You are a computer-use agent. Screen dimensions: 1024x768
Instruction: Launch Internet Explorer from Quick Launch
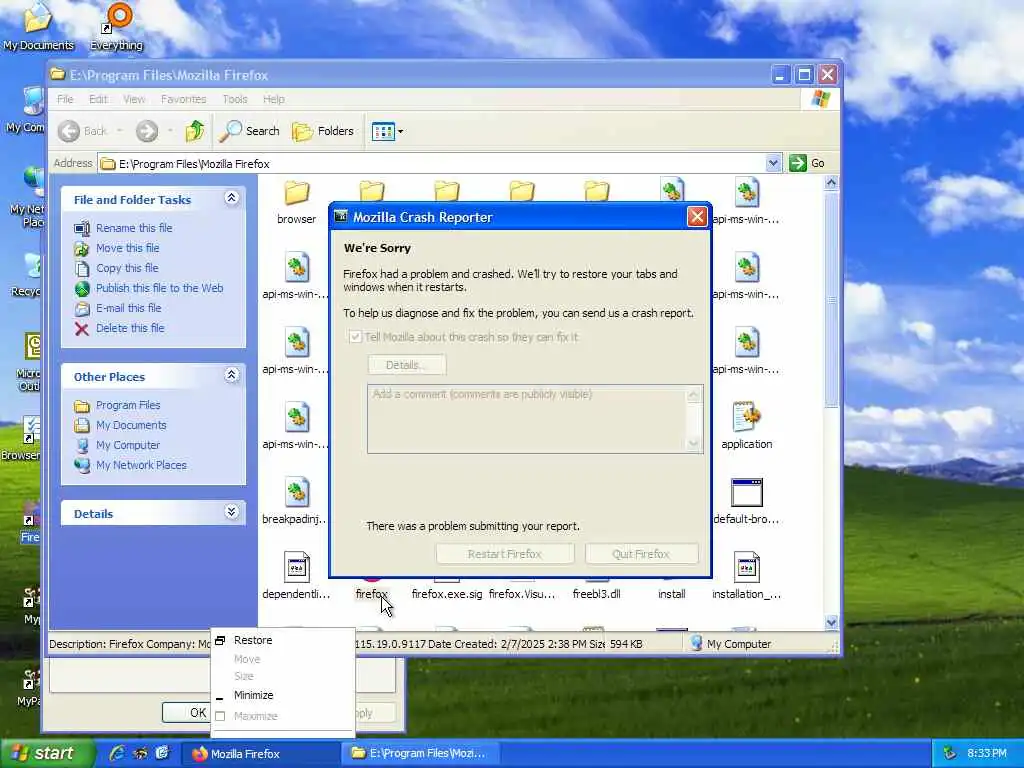click(x=117, y=754)
